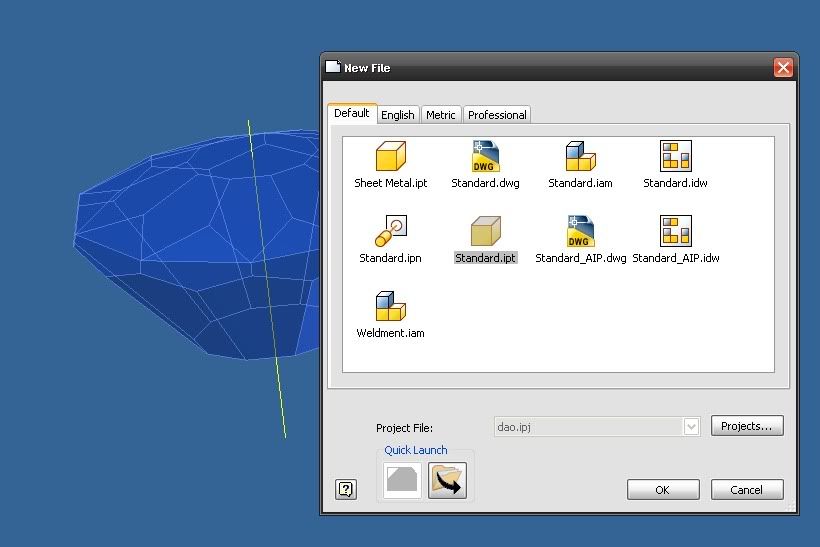Select the Standard.iam assembly template
The image size is (820, 547).
click(x=580, y=158)
